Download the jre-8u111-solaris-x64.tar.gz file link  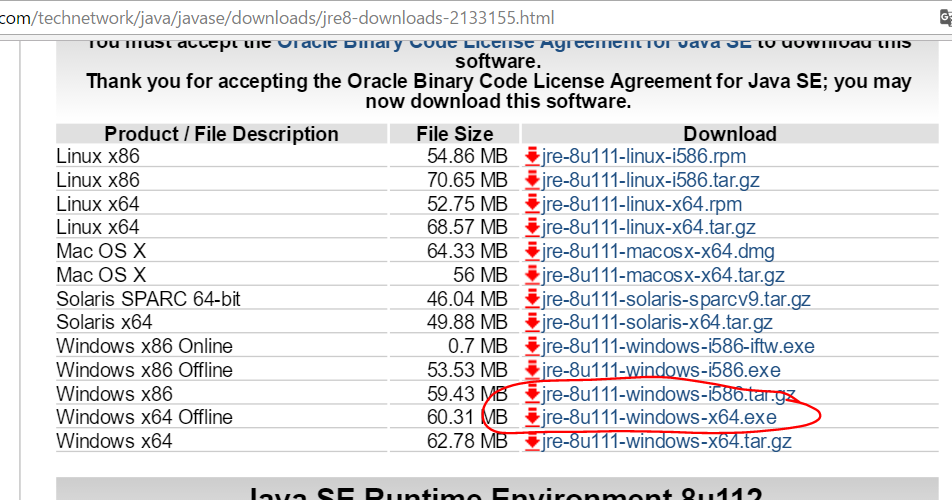click(657, 322)
